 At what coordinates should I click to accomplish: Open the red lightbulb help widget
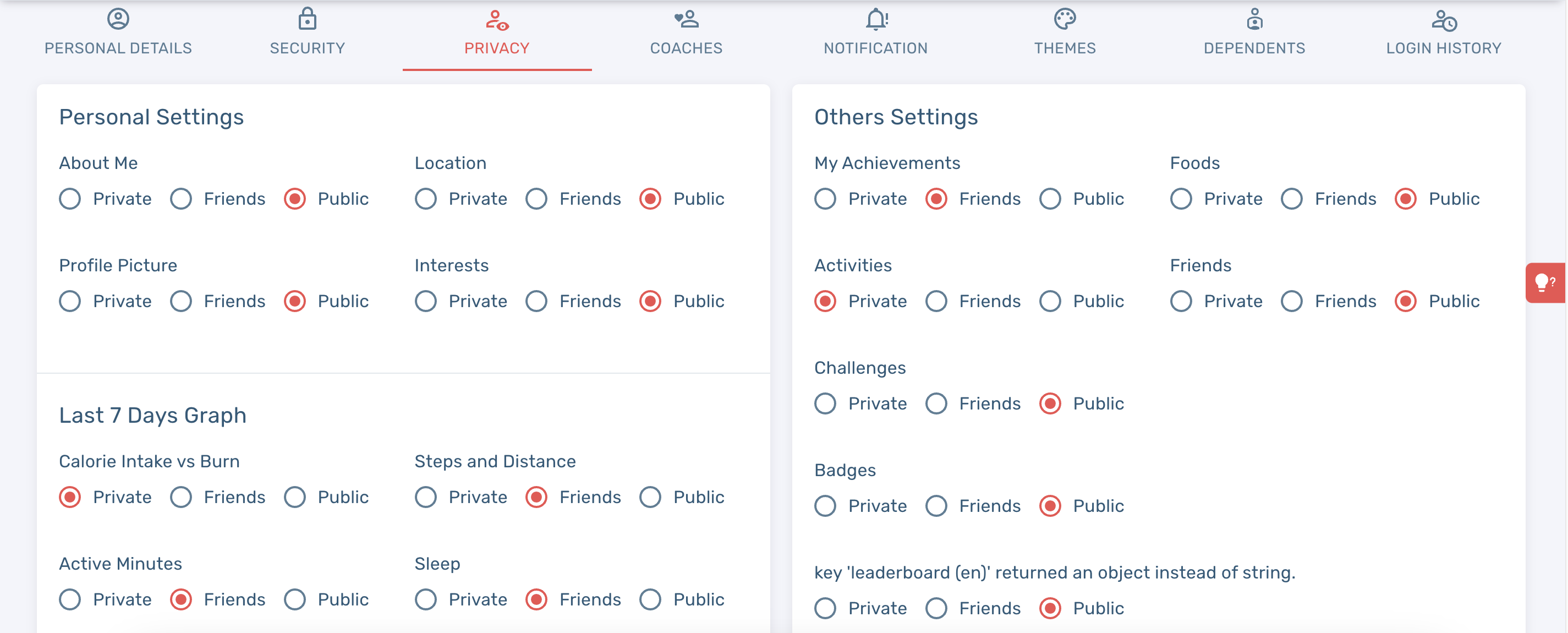[1545, 283]
